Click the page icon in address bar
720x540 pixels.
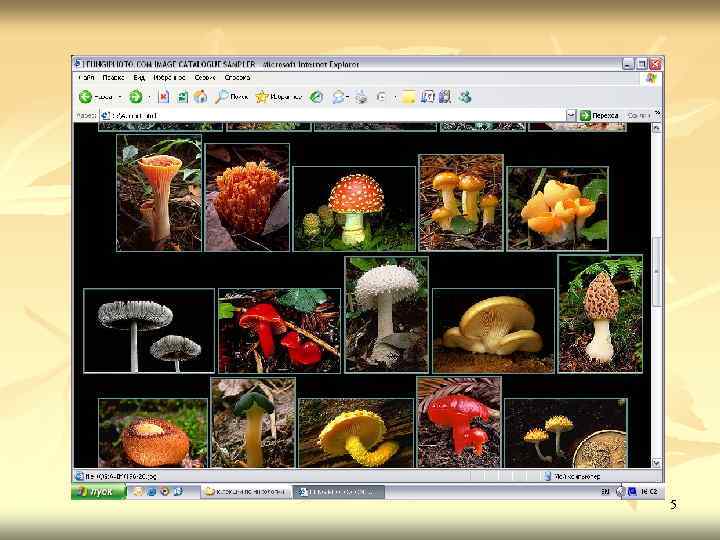[106, 116]
